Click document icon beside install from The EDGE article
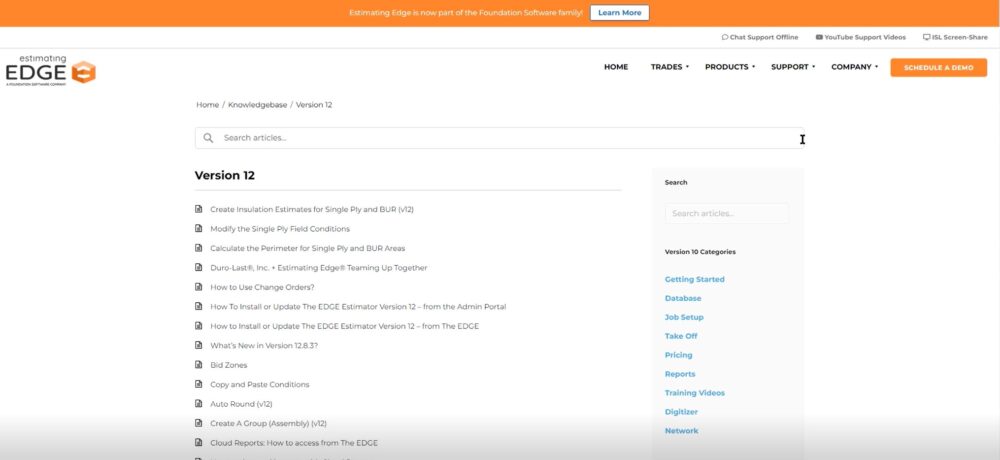The height and width of the screenshot is (460, 1000). (x=198, y=326)
